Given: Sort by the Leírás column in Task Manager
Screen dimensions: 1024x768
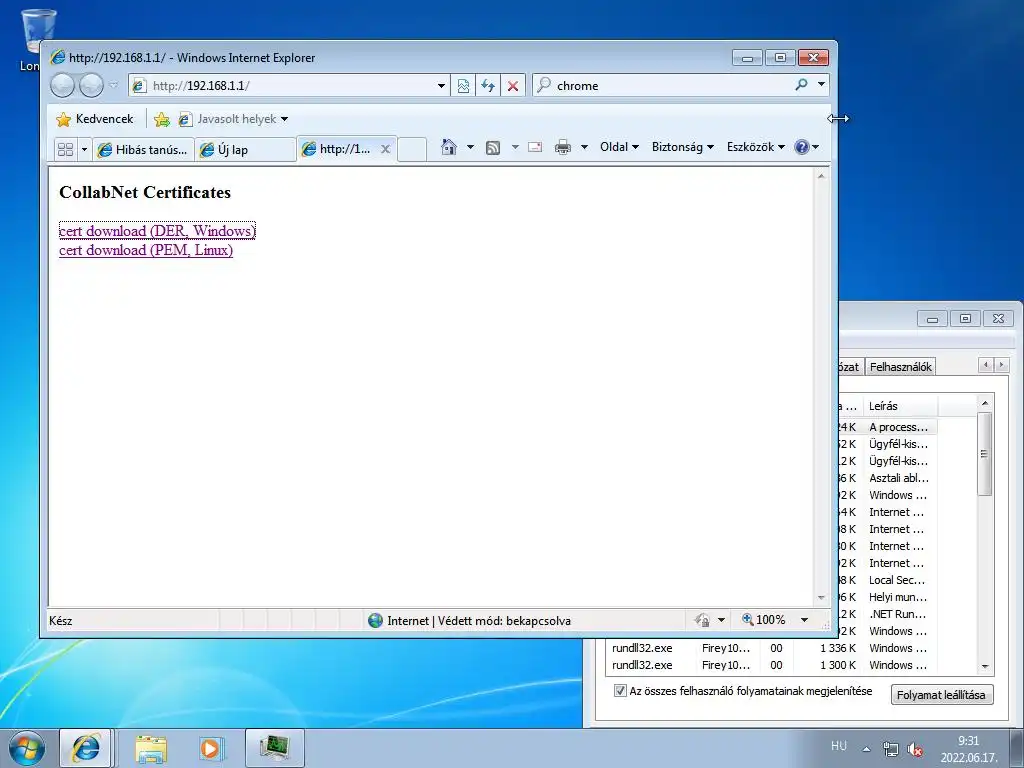Looking at the screenshot, I should (900, 406).
